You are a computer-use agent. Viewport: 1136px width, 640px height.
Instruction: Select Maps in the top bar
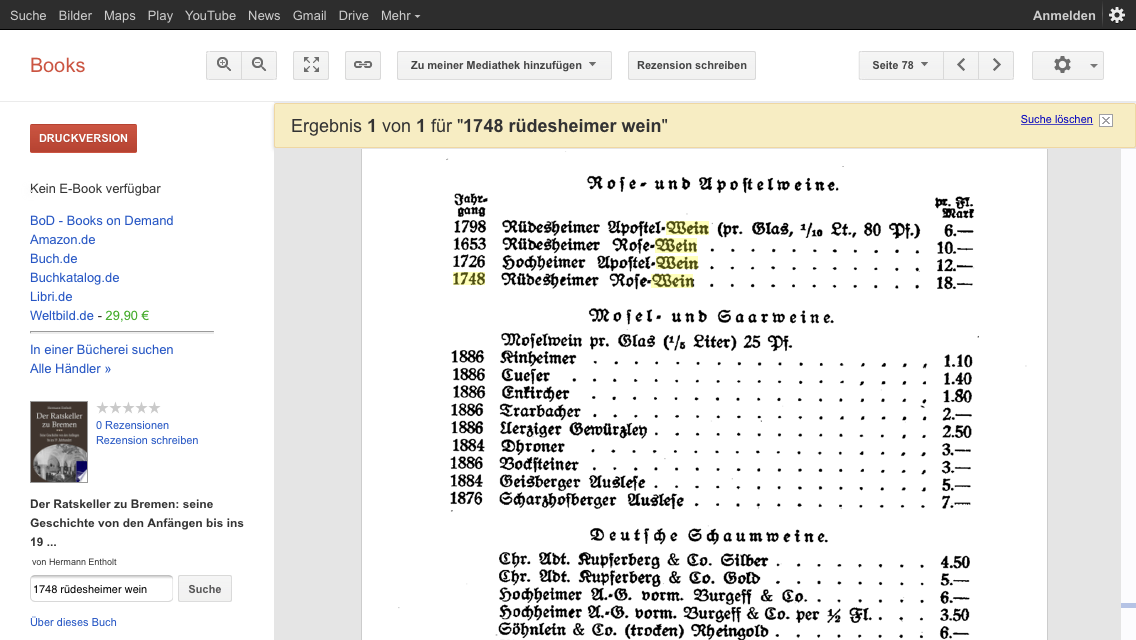pyautogui.click(x=120, y=15)
